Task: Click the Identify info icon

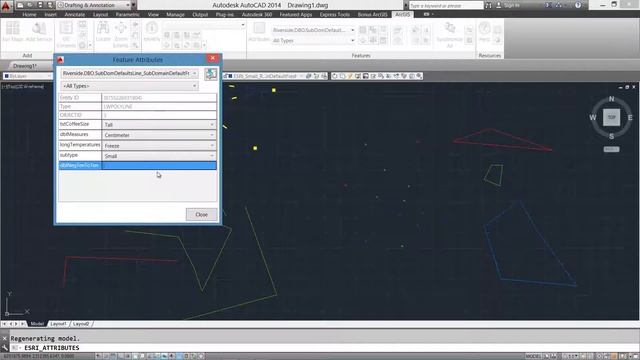Action: pyautogui.click(x=151, y=32)
